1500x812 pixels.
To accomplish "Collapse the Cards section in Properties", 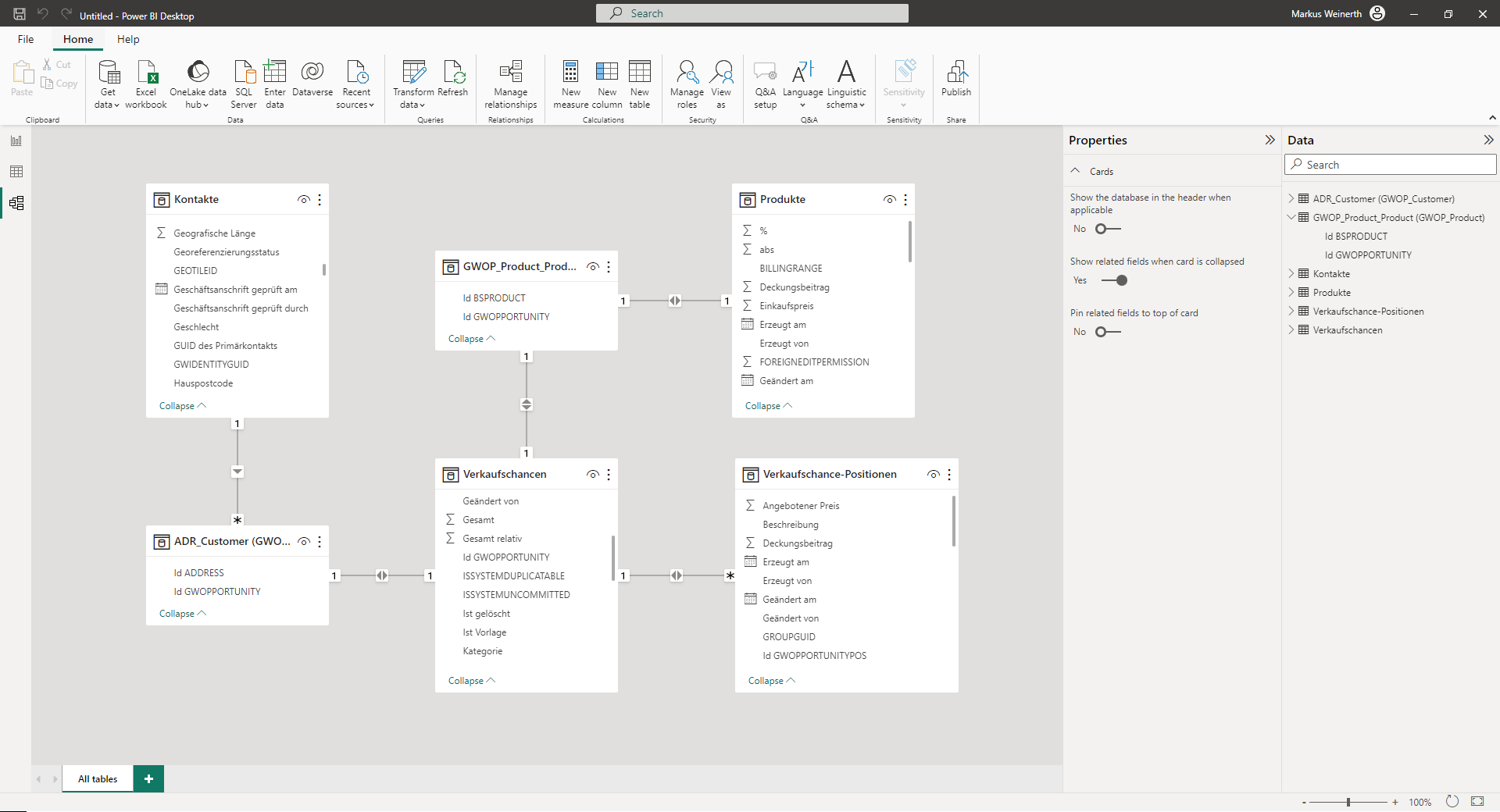I will (x=1076, y=171).
